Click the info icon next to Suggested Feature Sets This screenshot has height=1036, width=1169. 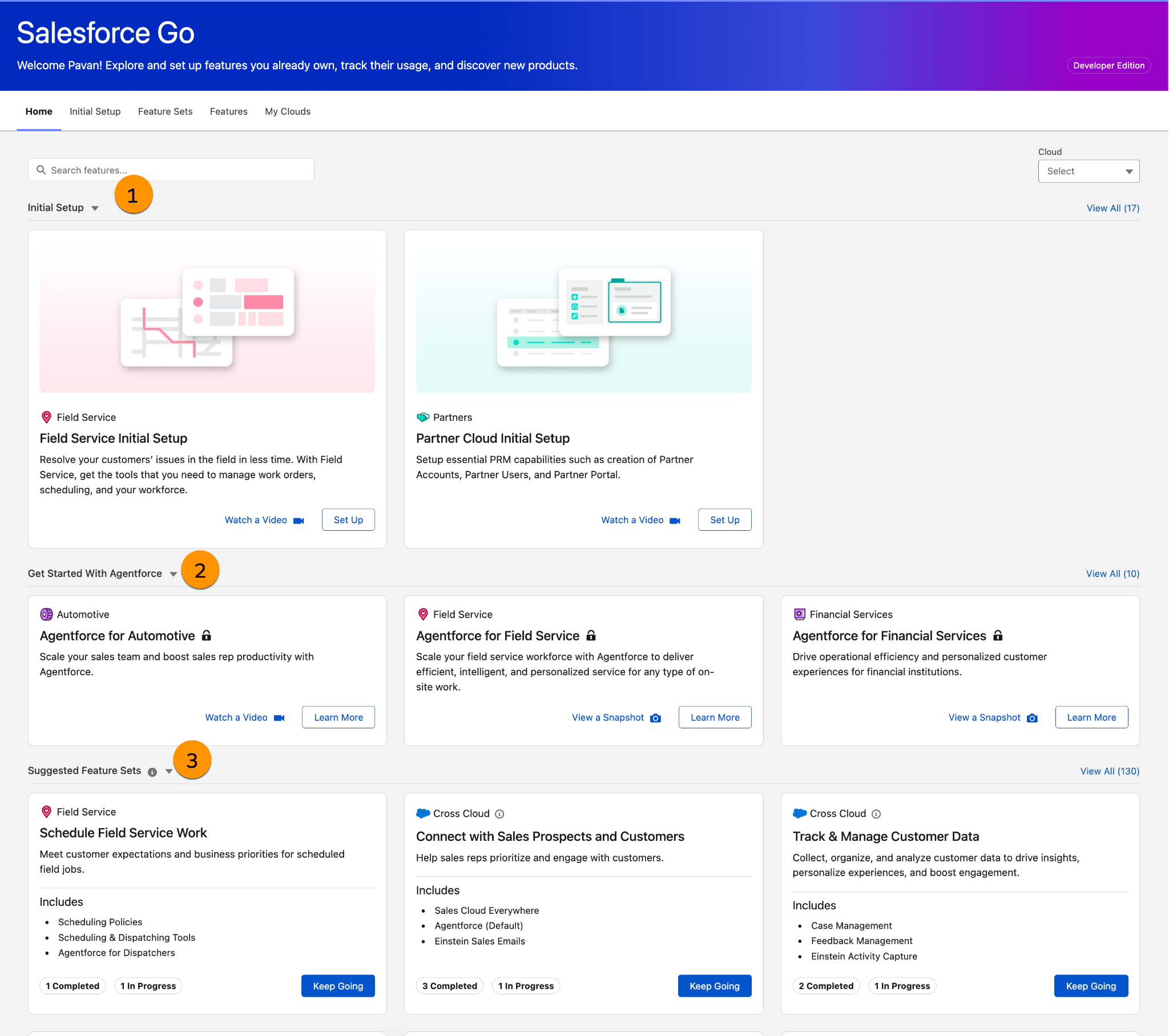[x=152, y=772]
